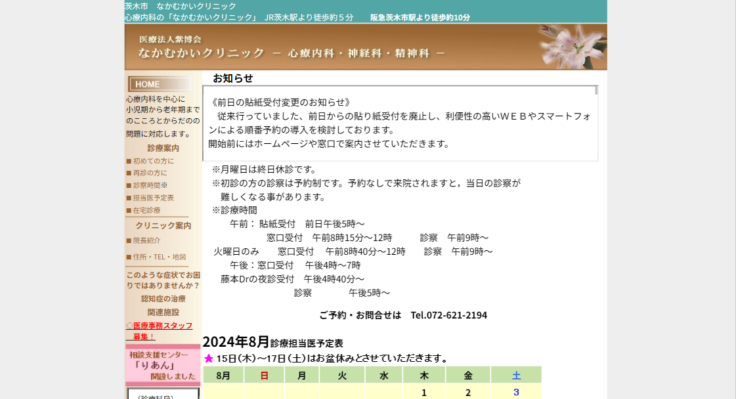Click このような症状でお困りではありませんか？ text
The image size is (736, 399).
163,280
